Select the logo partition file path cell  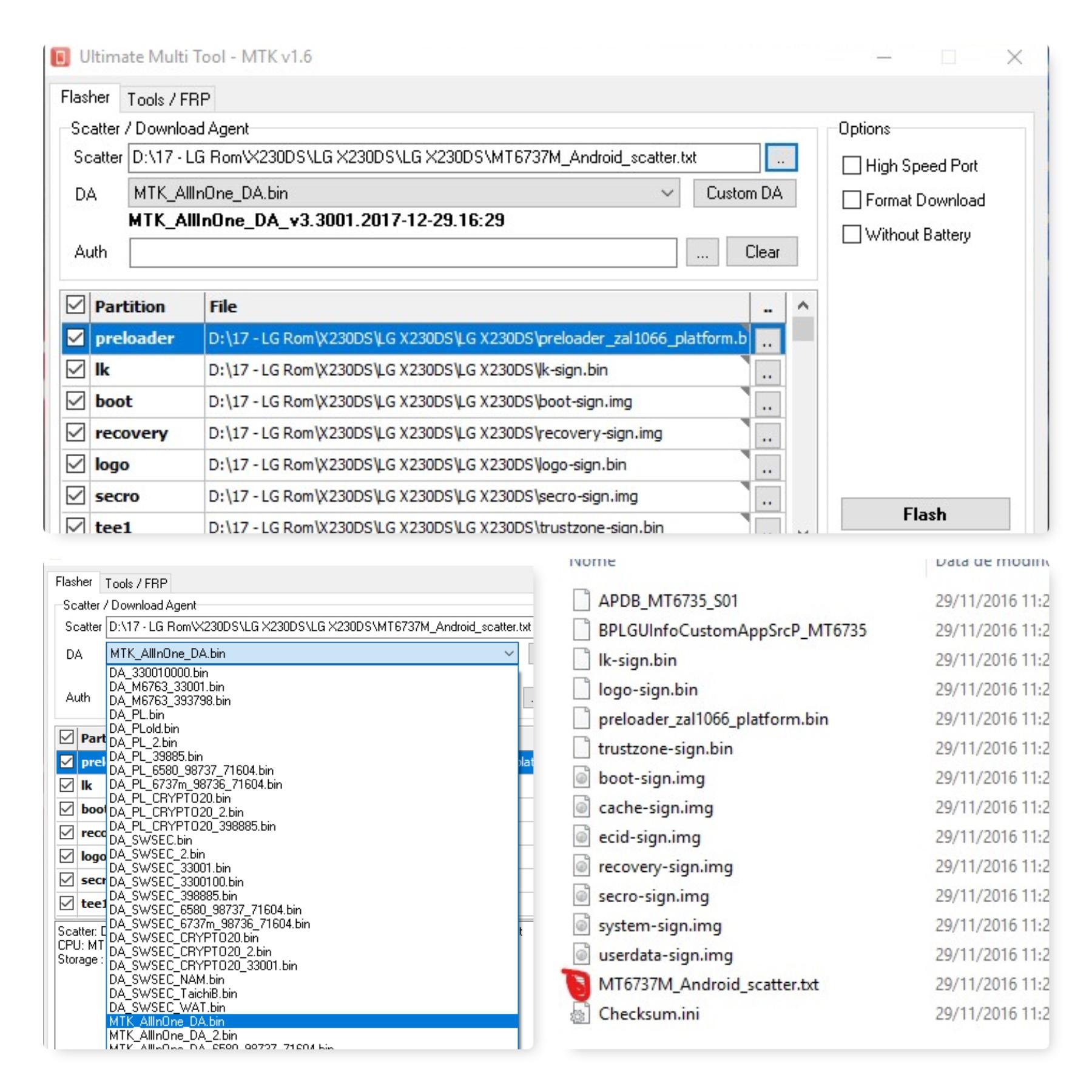[477, 464]
